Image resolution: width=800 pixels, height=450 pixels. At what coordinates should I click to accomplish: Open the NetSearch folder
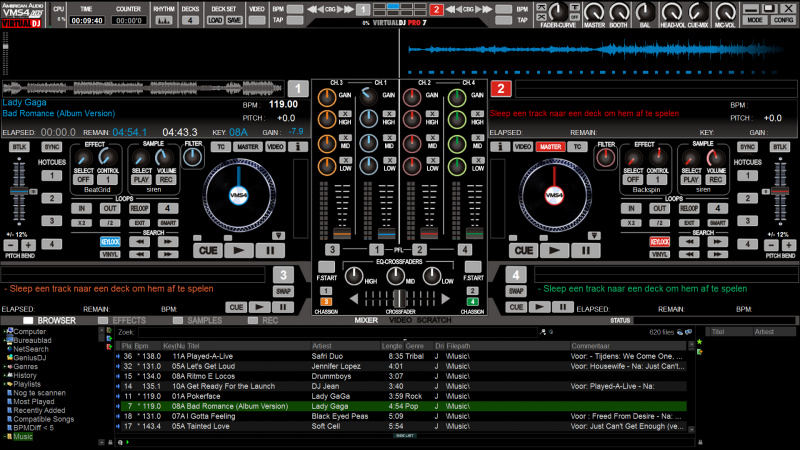tap(31, 349)
